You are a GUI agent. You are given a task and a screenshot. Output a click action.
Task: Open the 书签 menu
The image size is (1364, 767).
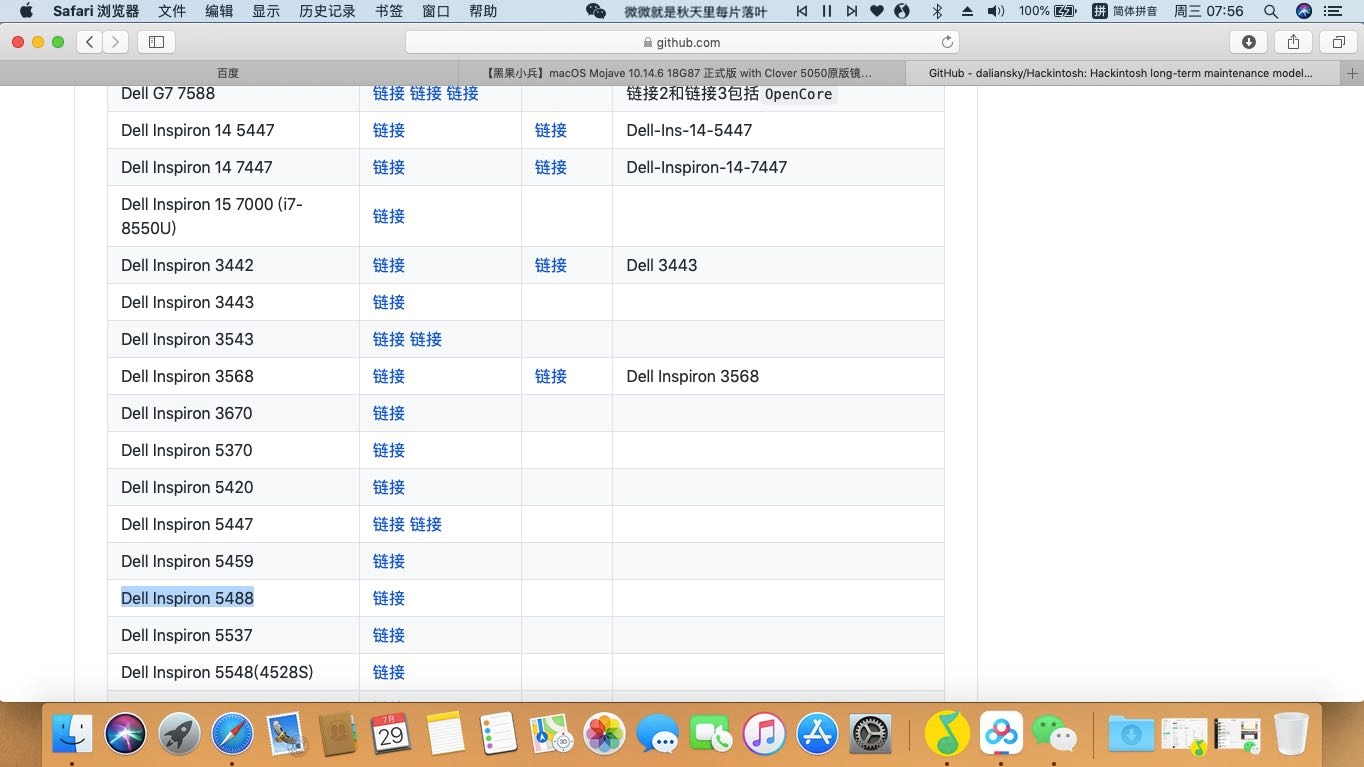[x=389, y=11]
